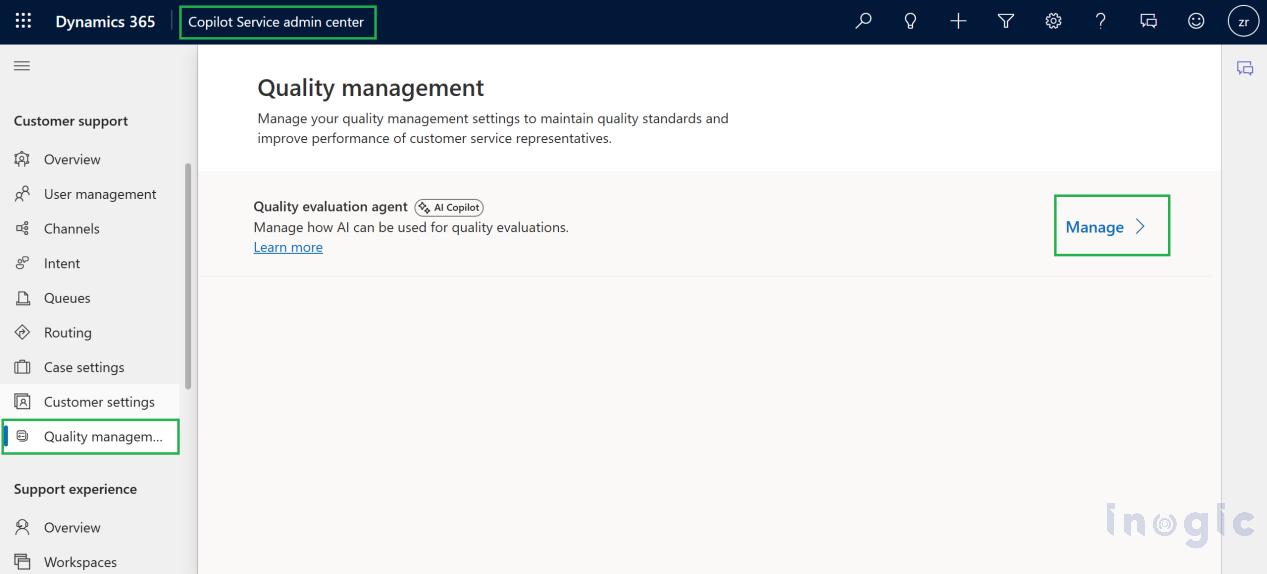Click the chevron arrow next to Manage
Screen dimensions: 1267x574
tap(1140, 227)
